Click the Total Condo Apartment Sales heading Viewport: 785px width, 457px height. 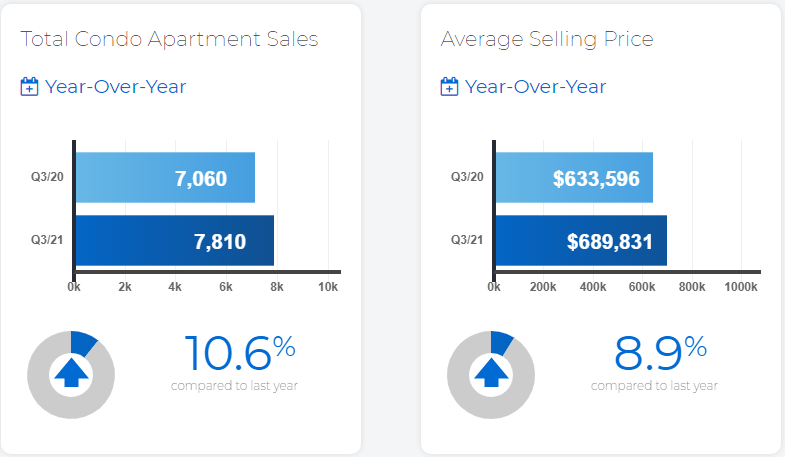169,39
